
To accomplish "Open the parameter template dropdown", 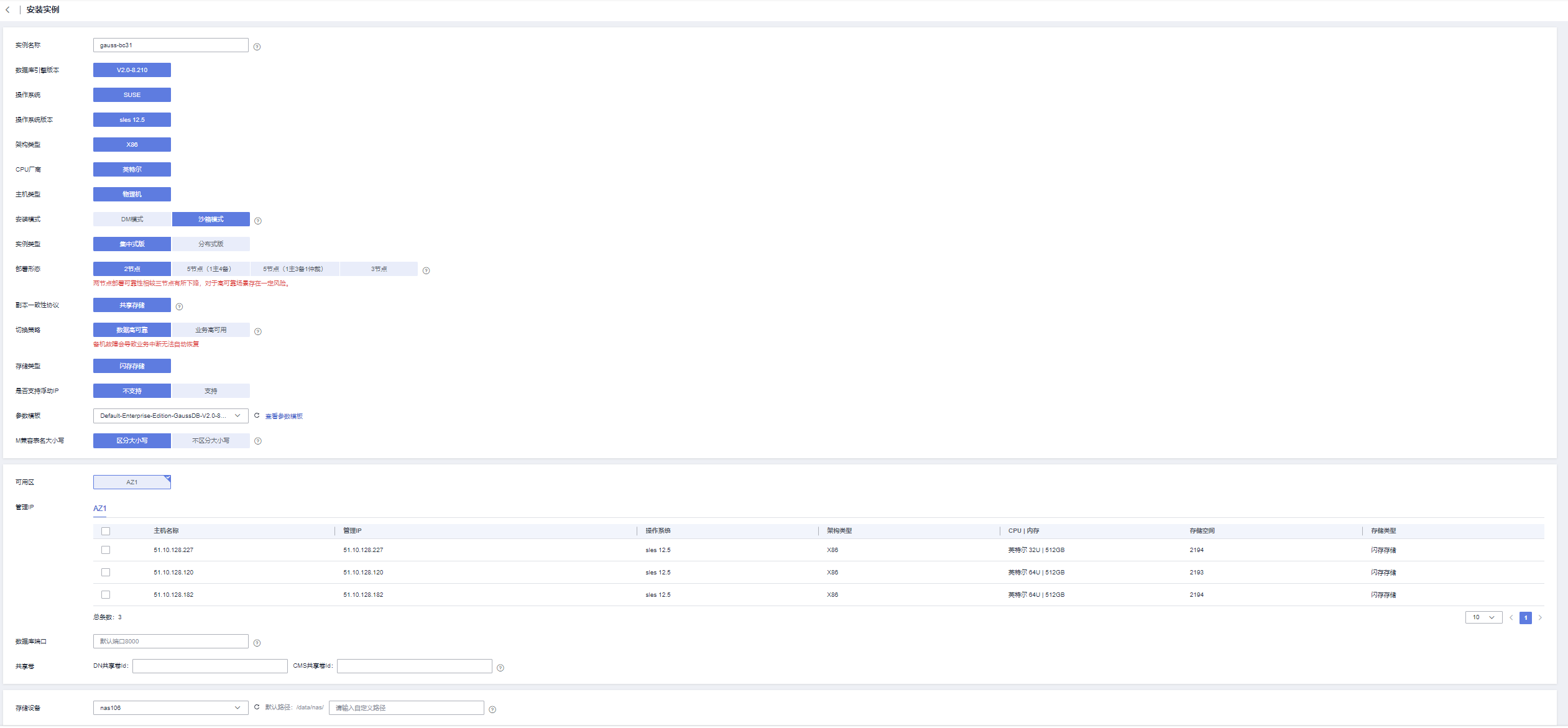I will click(170, 416).
